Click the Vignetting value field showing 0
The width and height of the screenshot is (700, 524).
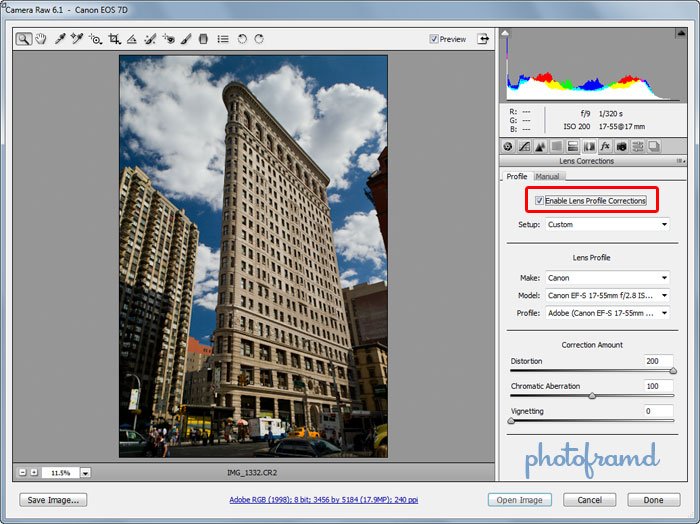pyautogui.click(x=658, y=411)
